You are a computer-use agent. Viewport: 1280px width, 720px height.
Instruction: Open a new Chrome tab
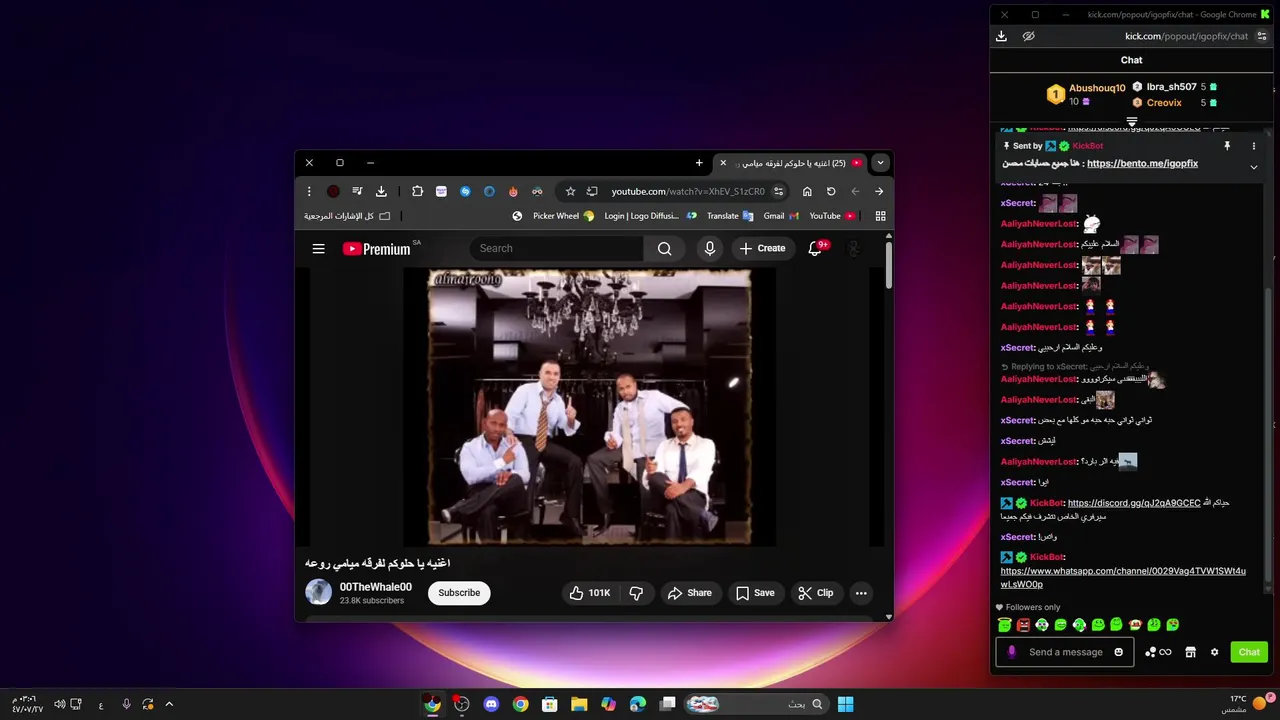[699, 163]
